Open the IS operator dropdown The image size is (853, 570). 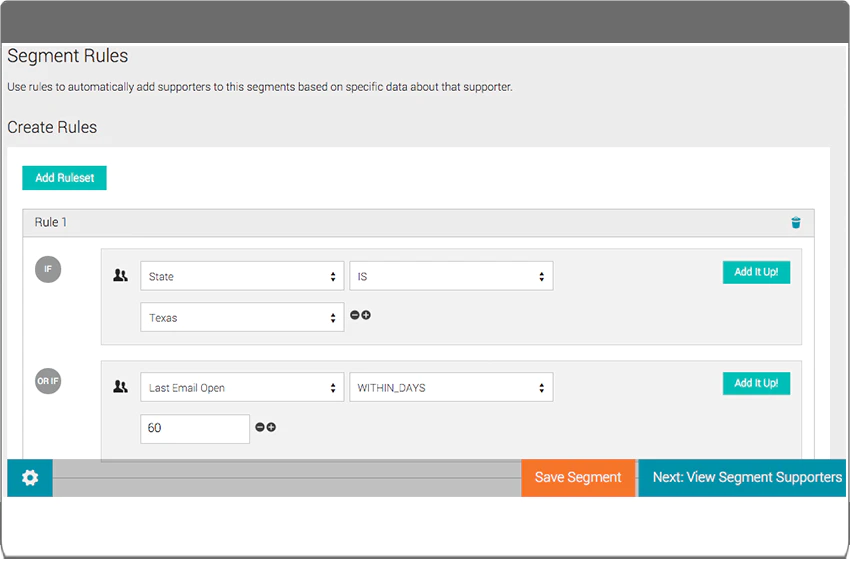(x=451, y=276)
